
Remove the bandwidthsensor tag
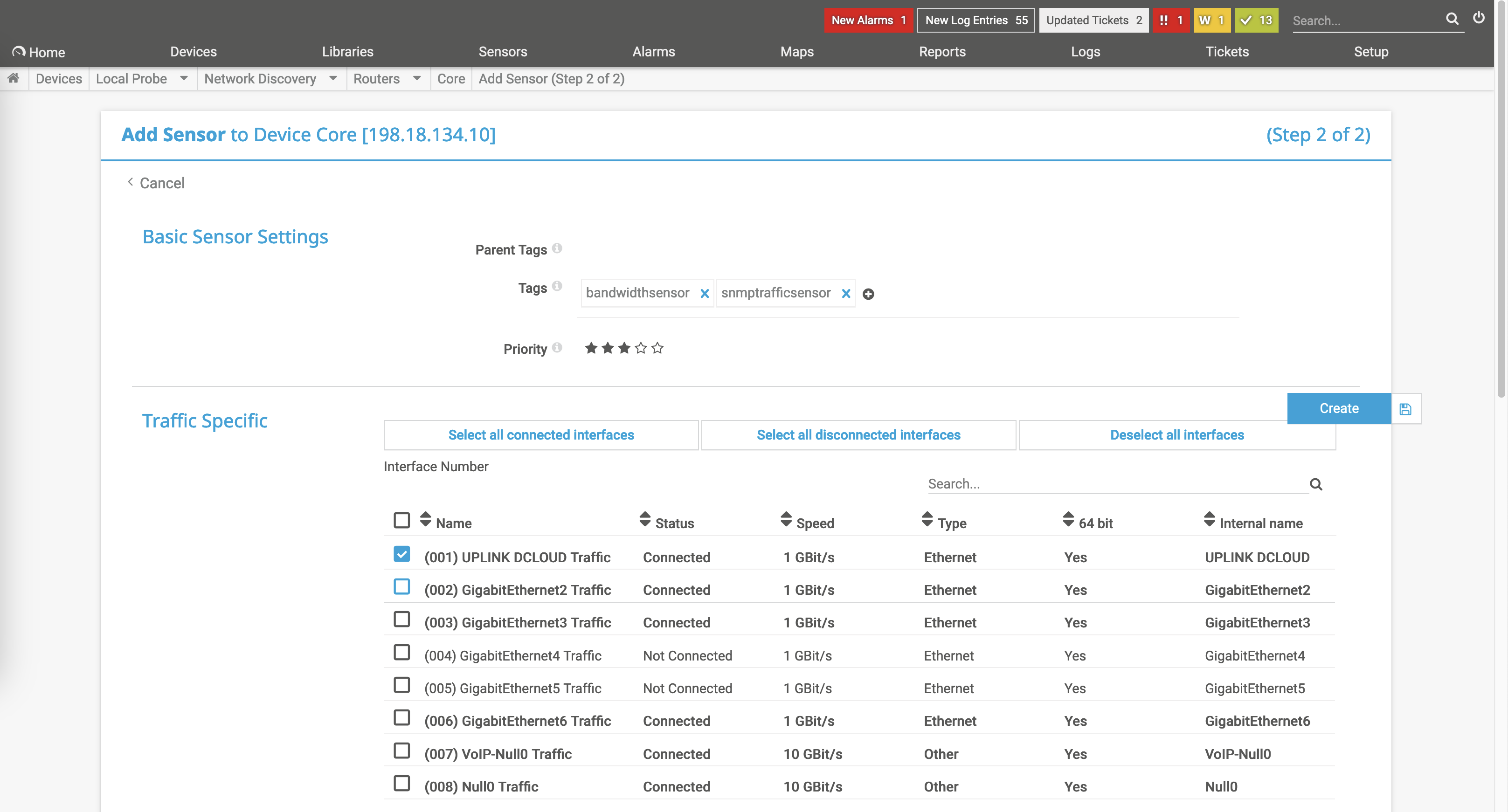704,294
